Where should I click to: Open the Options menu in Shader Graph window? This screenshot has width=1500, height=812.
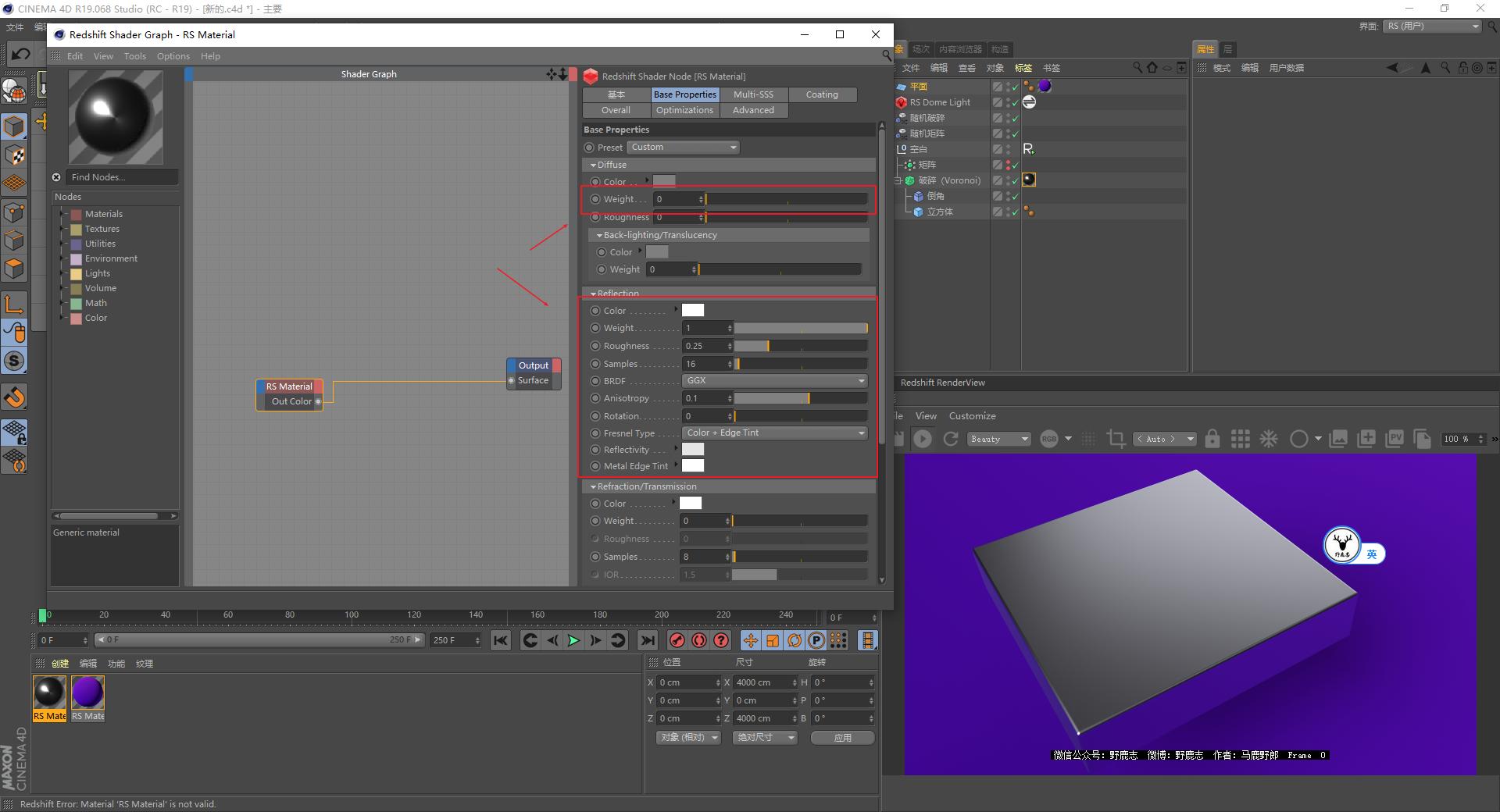173,55
